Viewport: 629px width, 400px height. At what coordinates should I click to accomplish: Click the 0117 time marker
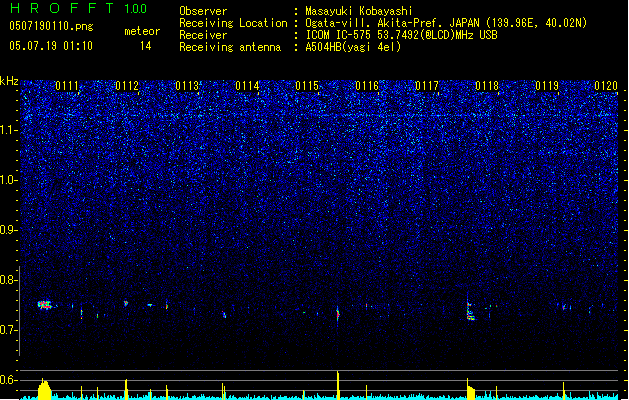coord(427,86)
